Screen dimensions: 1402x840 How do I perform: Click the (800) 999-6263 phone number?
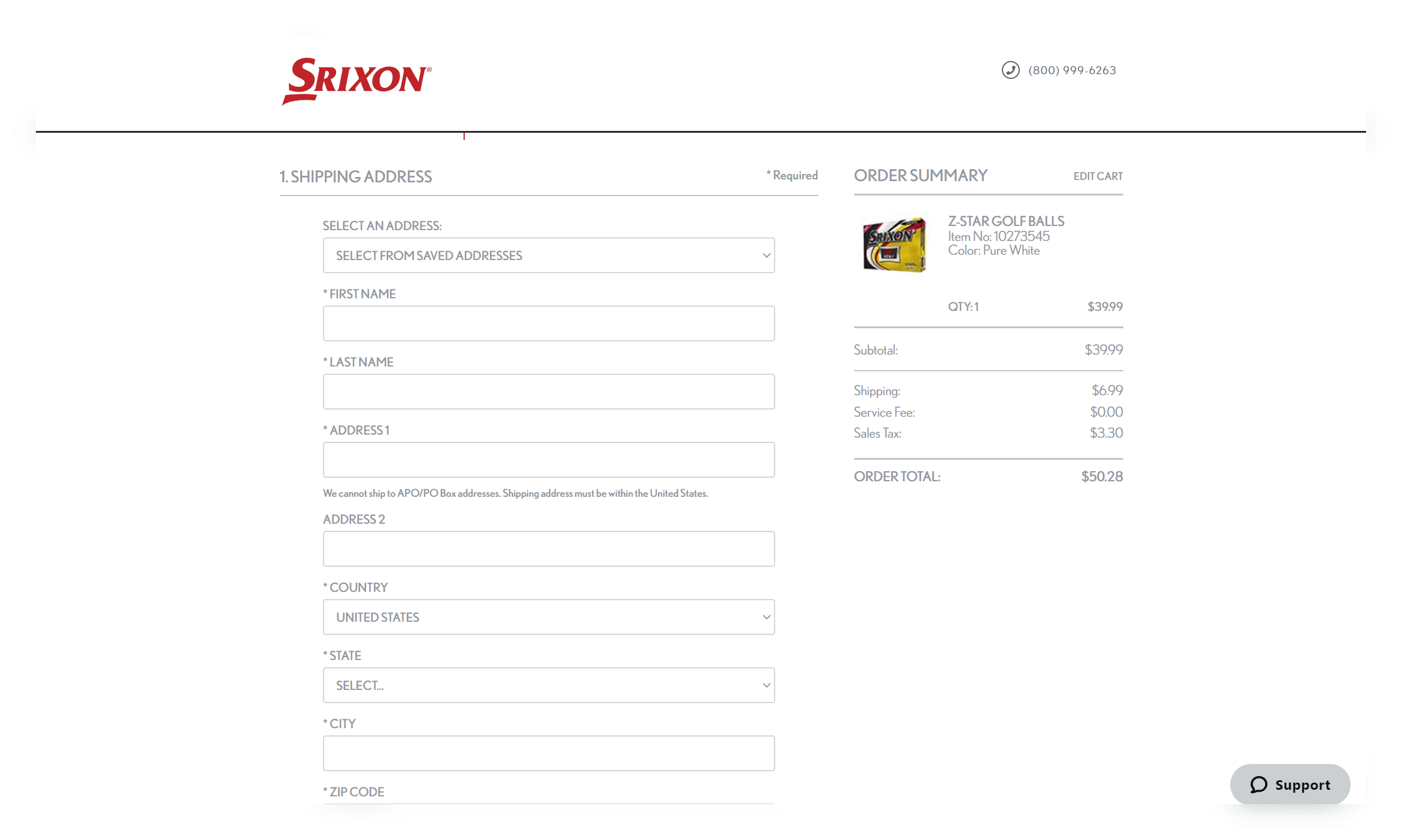tap(1072, 71)
